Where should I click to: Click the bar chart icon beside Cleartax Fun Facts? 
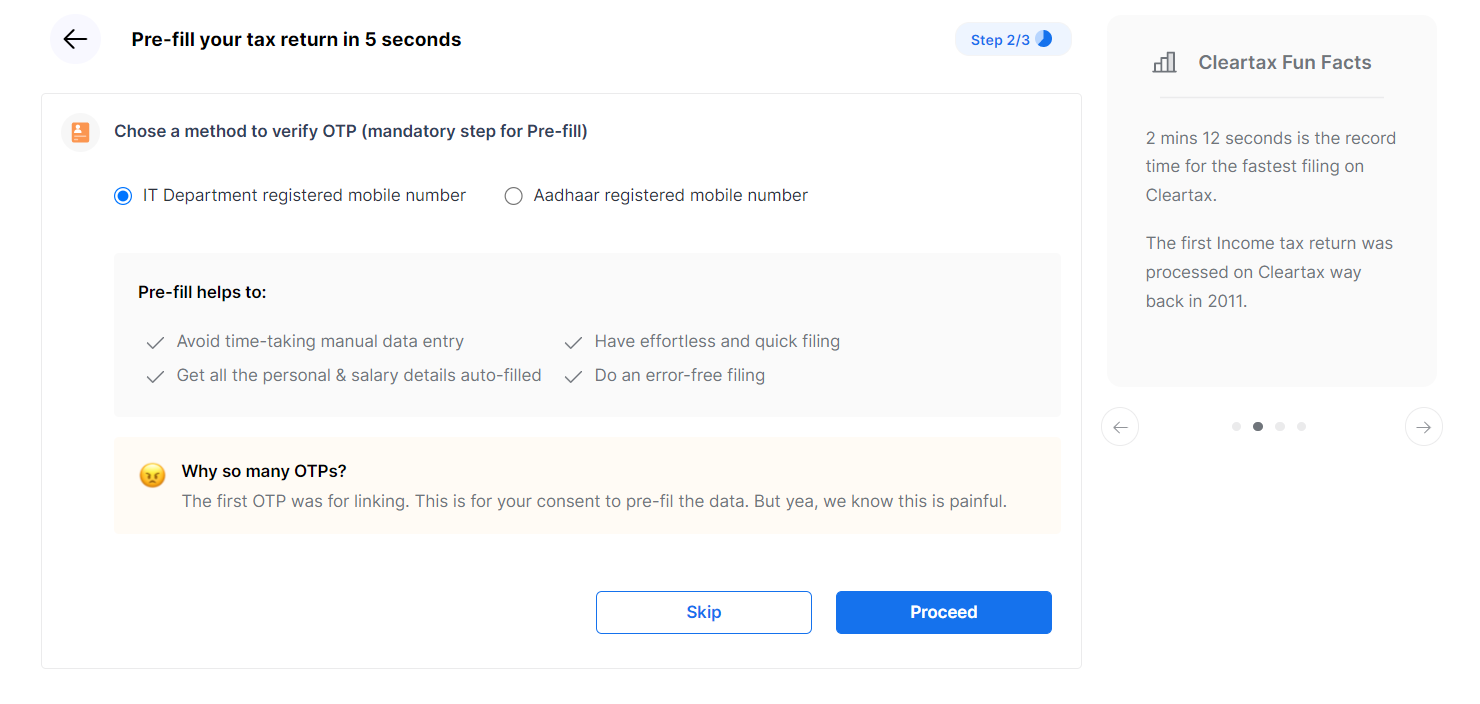(x=1164, y=61)
